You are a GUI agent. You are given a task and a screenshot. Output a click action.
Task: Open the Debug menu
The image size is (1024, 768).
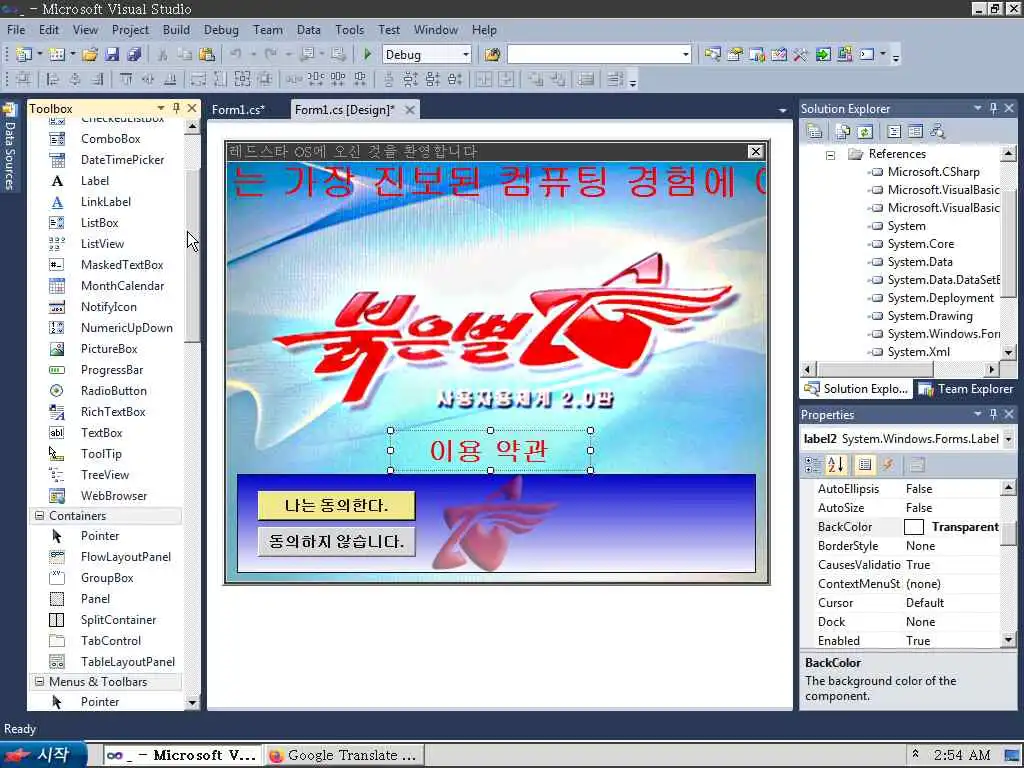[x=221, y=30]
